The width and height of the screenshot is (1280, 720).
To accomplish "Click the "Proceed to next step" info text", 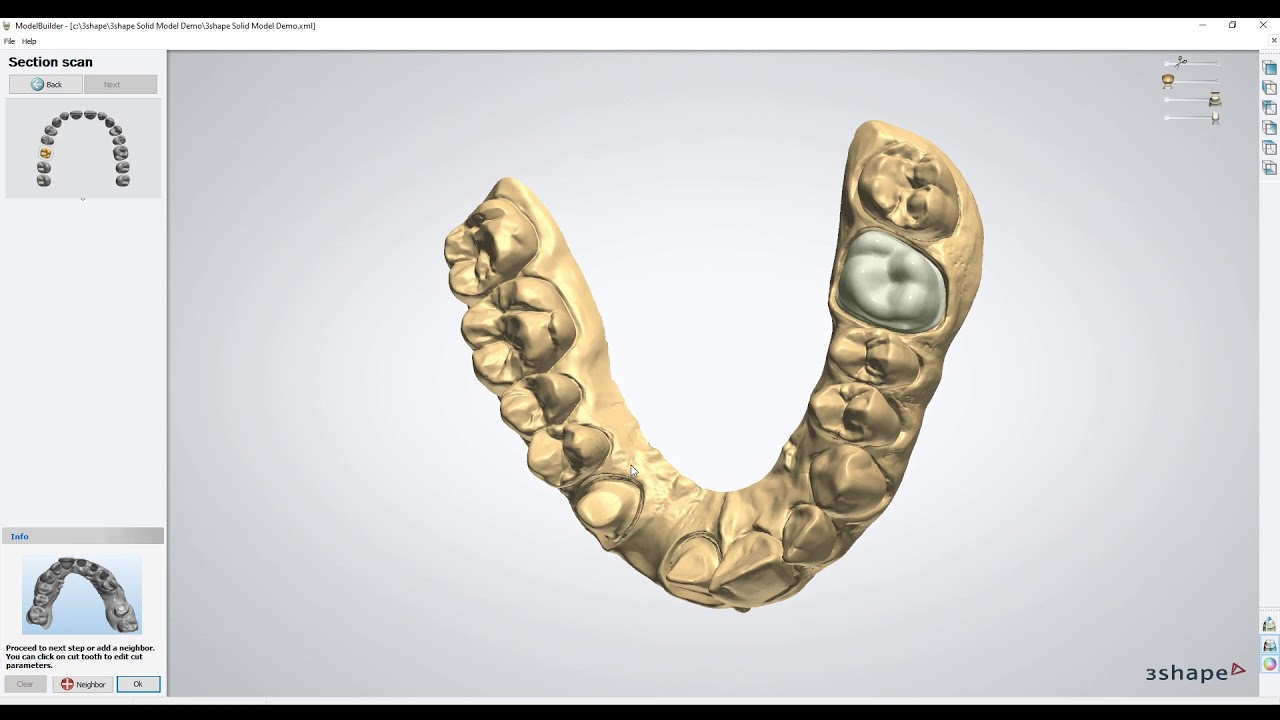I will (80, 657).
